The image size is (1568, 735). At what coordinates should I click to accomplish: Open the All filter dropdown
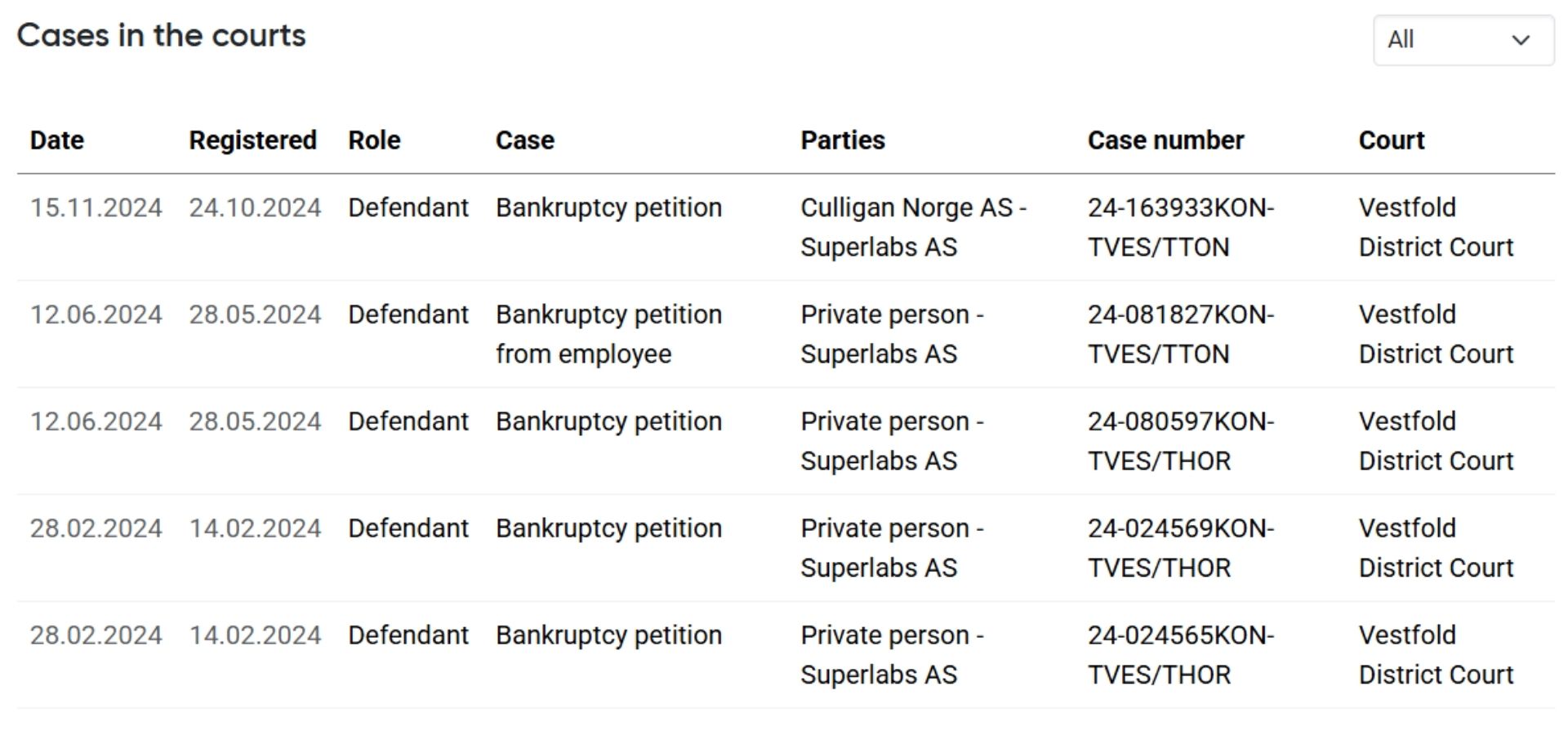pyautogui.click(x=1462, y=40)
